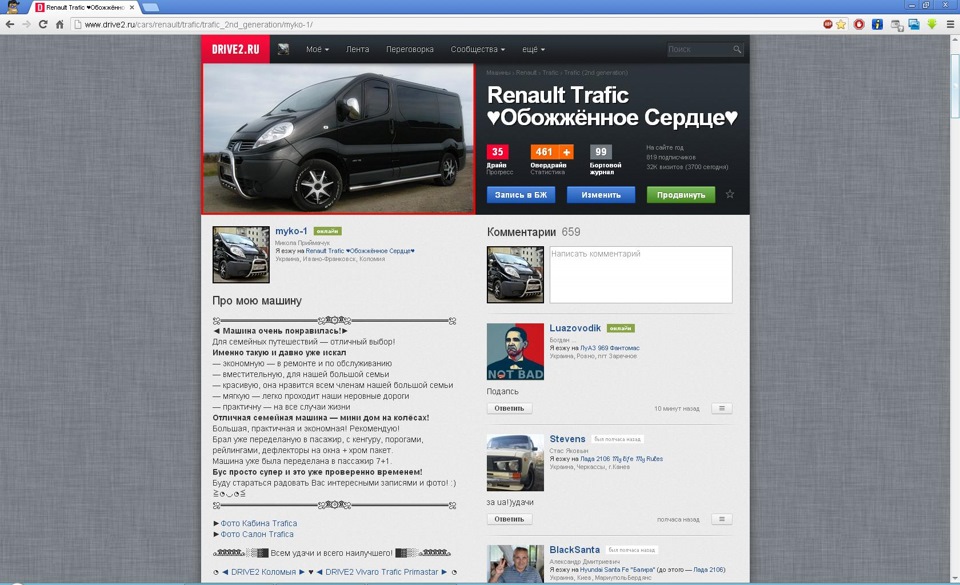
Task: Click the vertical page scrollbar thumb
Action: [955, 87]
